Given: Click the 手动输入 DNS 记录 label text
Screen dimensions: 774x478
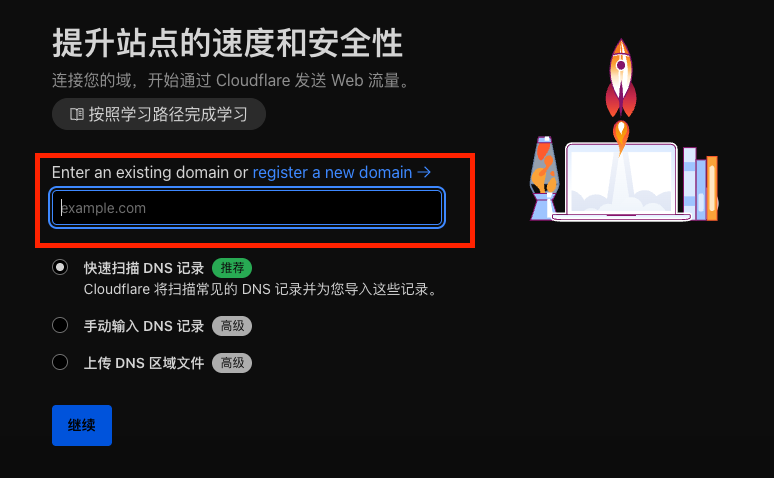Looking at the screenshot, I should pos(144,326).
